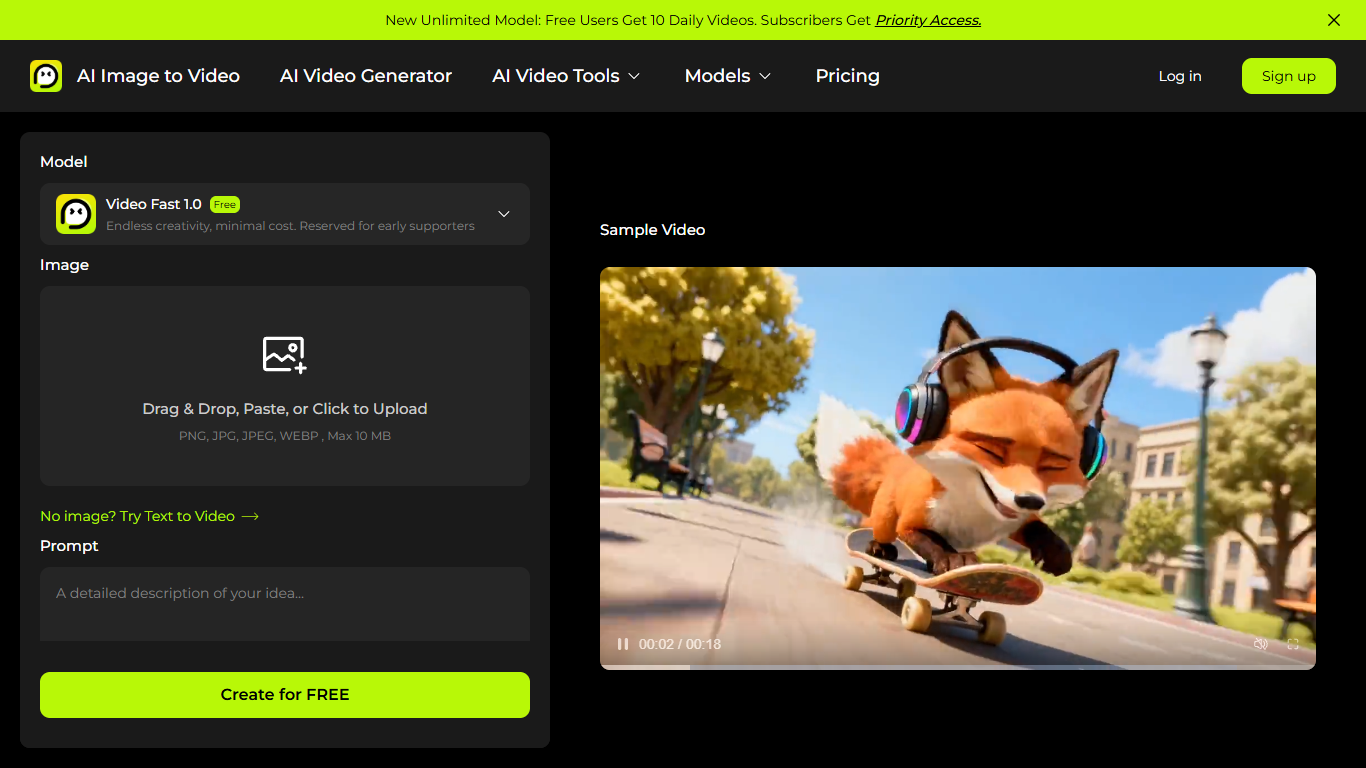Click the arrow icon beside Text to Video
This screenshot has width=1366, height=768.
click(x=250, y=516)
